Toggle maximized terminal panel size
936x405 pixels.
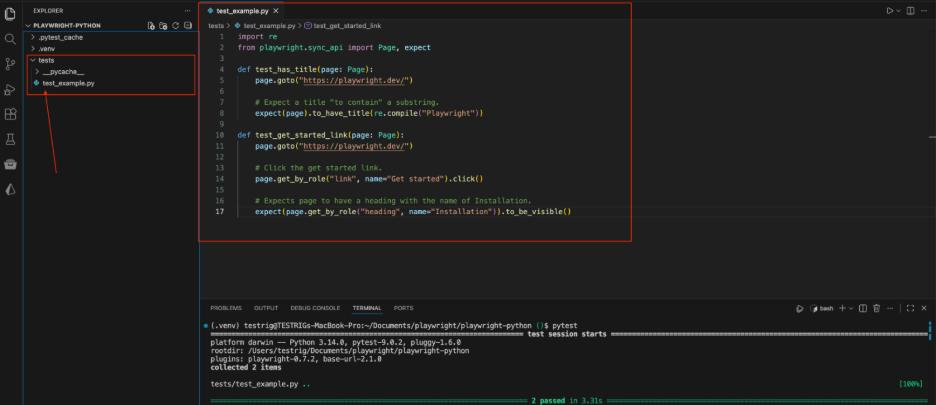[910, 308]
